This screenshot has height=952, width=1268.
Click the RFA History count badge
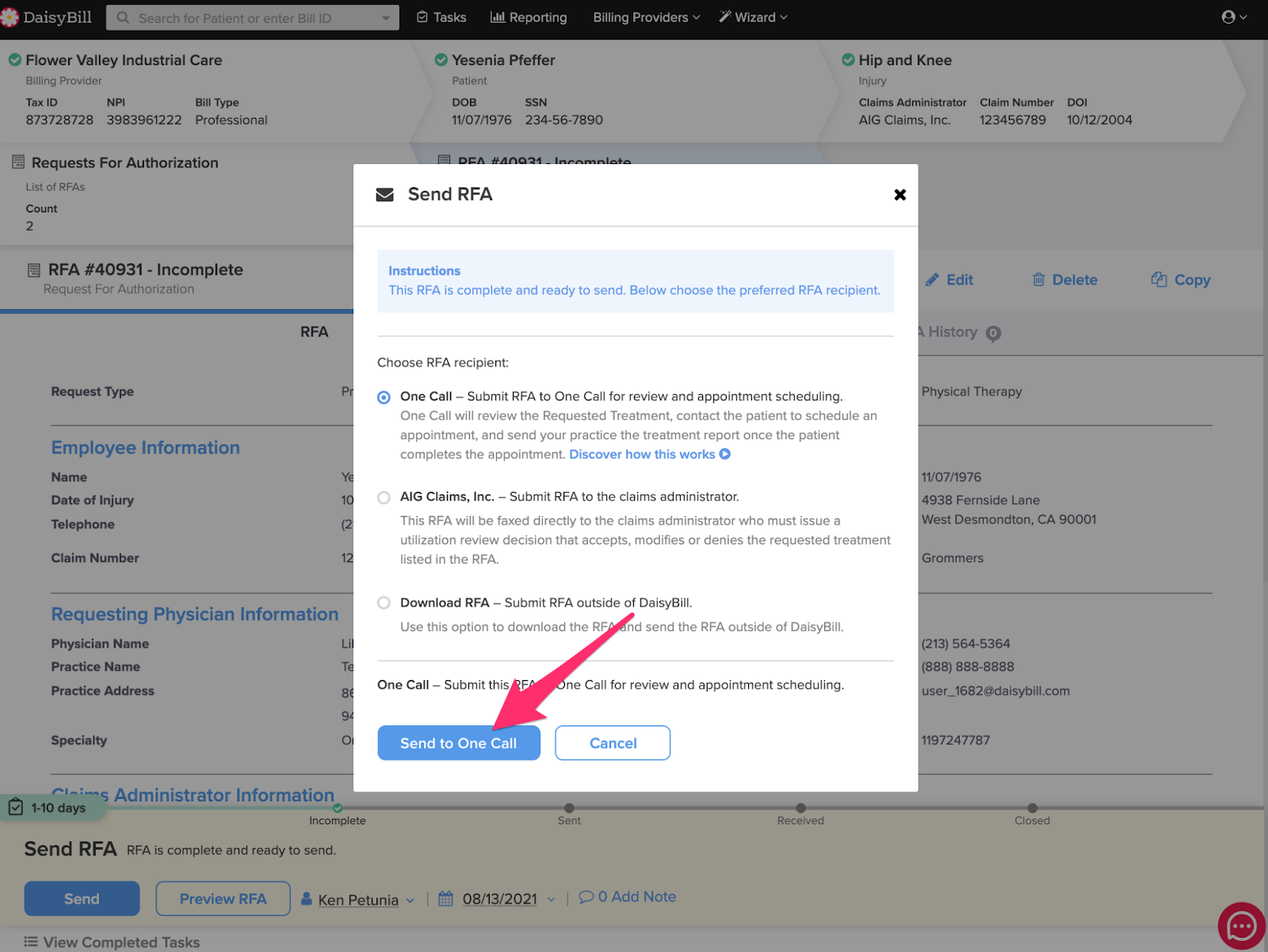993,334
